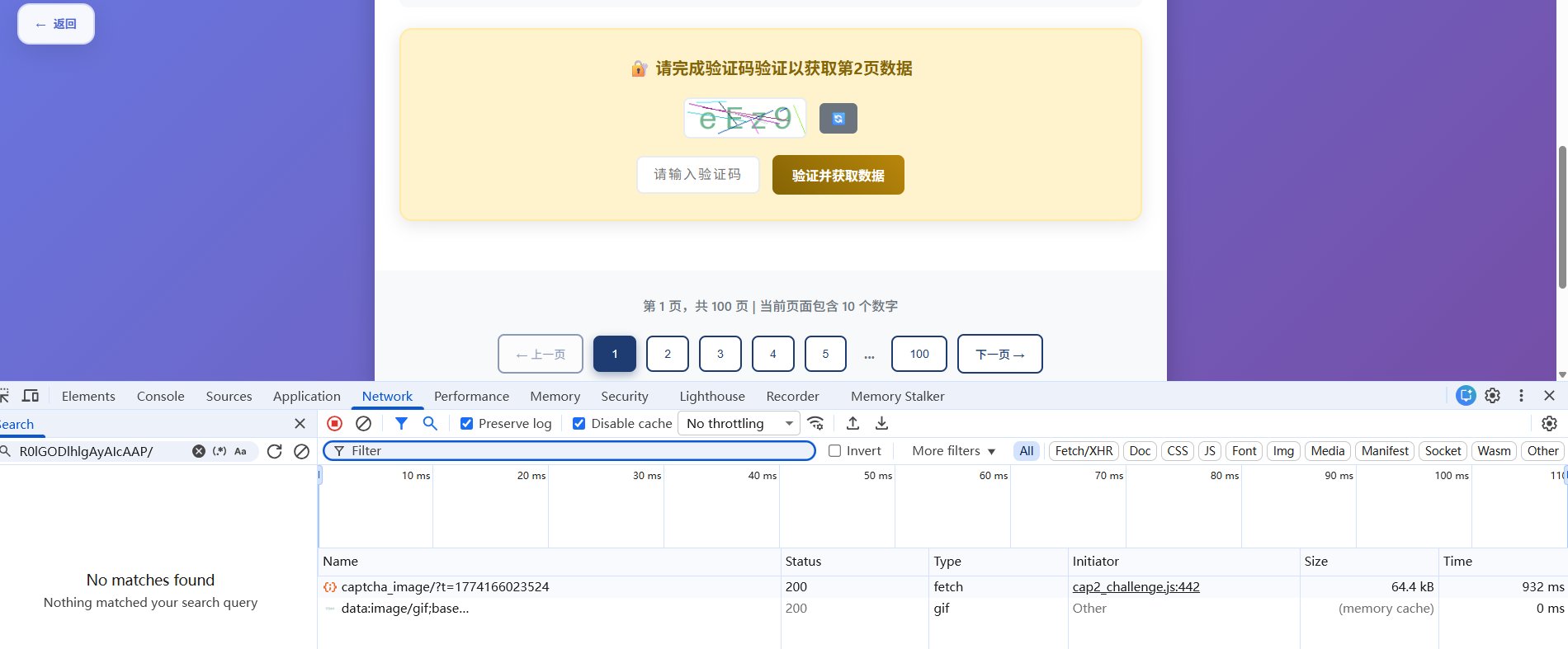Click the captcha code input field
The height and width of the screenshot is (649, 1568).
coord(697,175)
